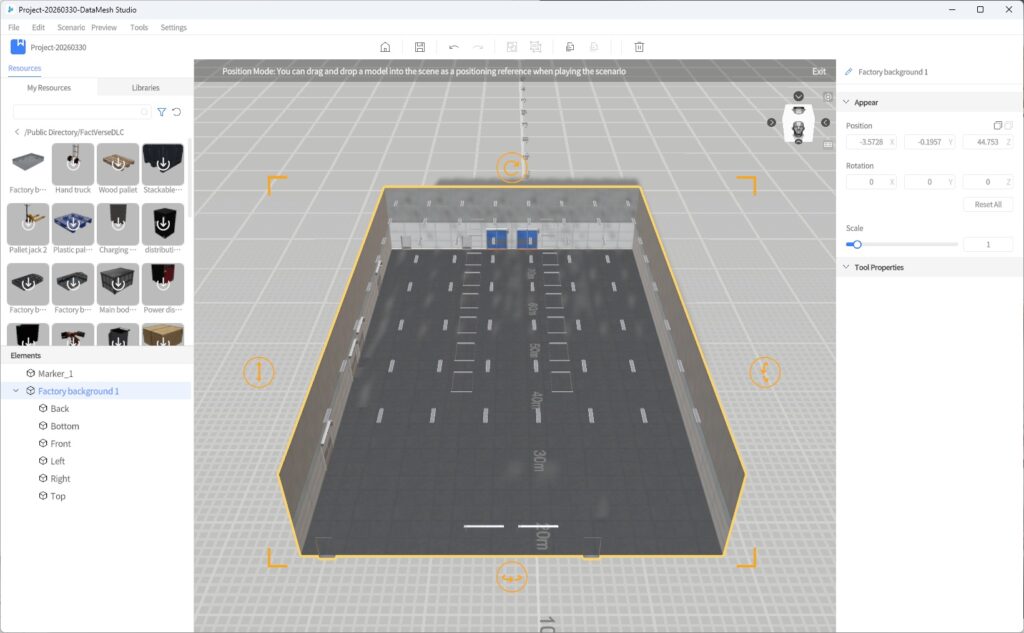Switch to the Libraries tab
Viewport: 1024px width, 633px height.
144,87
